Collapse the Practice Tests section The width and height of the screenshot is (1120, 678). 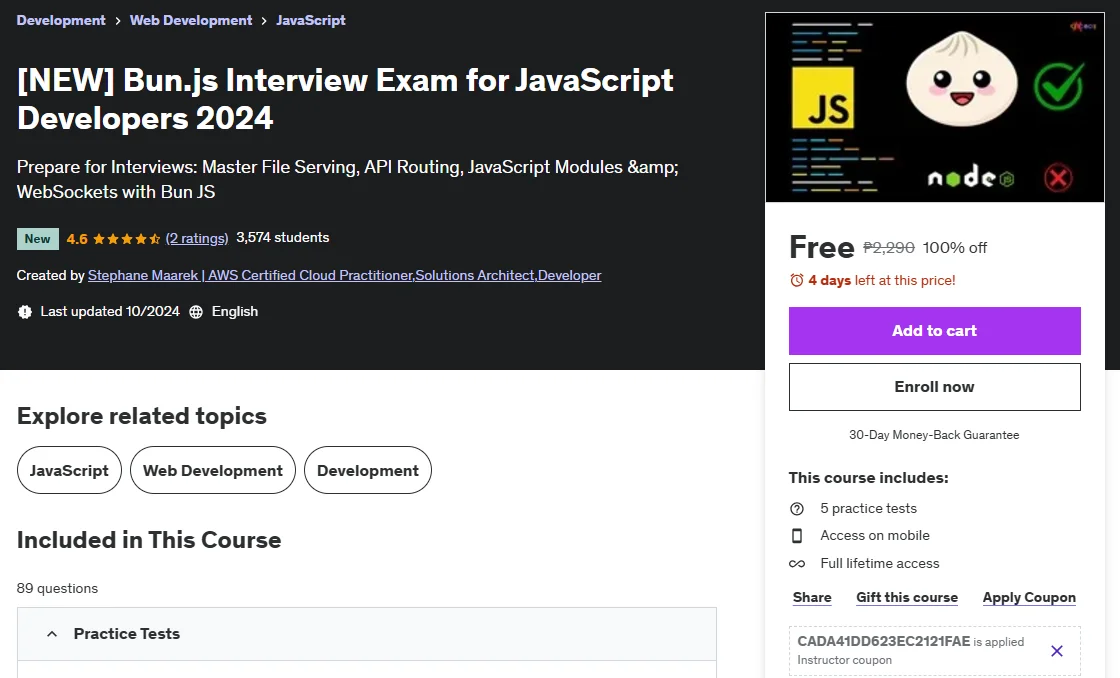366,634
